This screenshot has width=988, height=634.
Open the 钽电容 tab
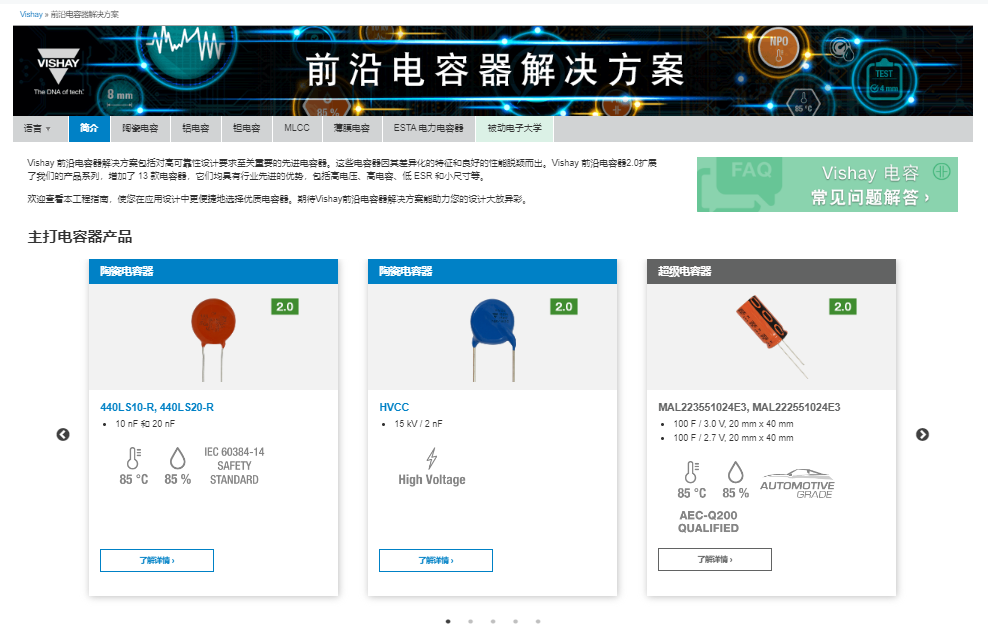pyautogui.click(x=246, y=129)
